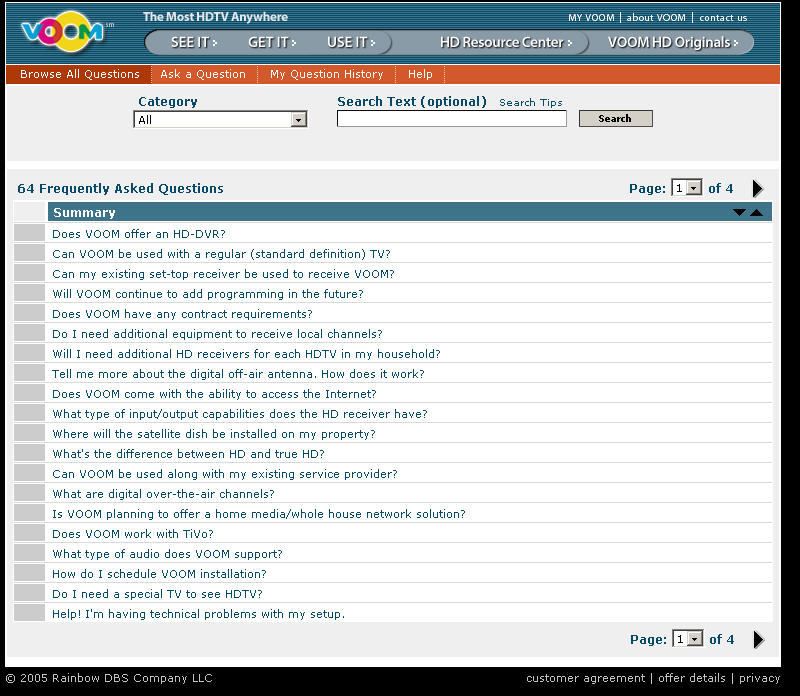Sort Summary column descending with down arrow
This screenshot has width=800, height=696.
(739, 212)
